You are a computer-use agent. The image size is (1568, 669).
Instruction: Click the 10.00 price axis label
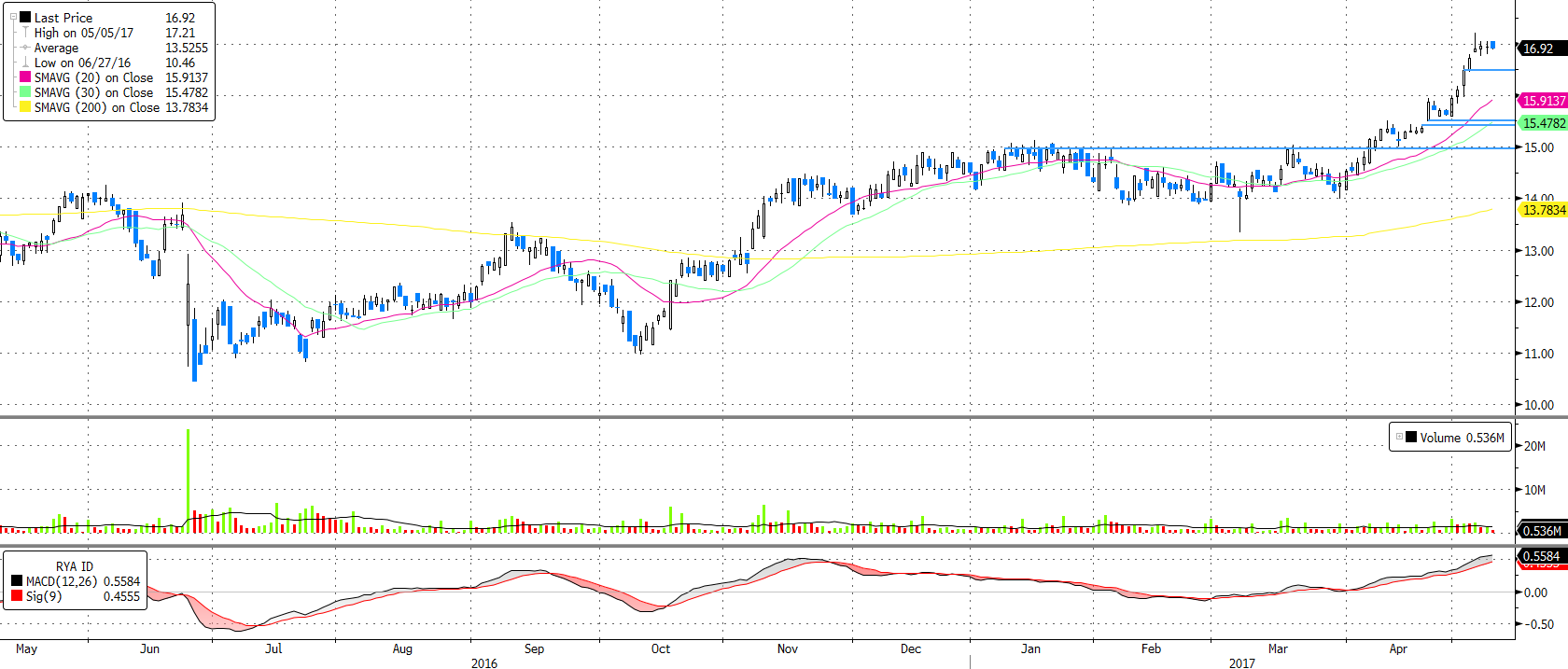tap(1538, 405)
